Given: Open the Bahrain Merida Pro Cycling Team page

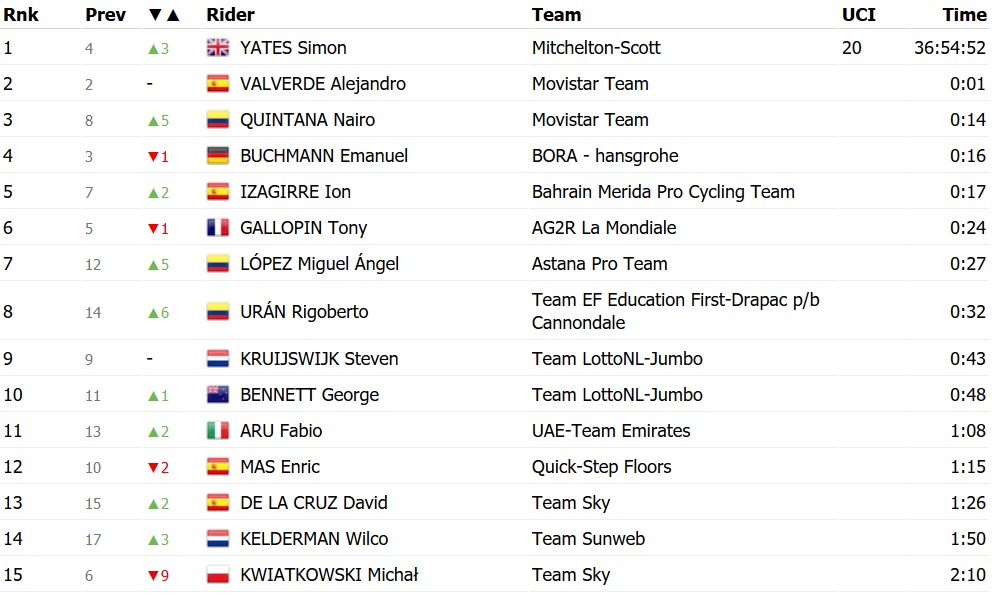Looking at the screenshot, I should (x=663, y=192).
